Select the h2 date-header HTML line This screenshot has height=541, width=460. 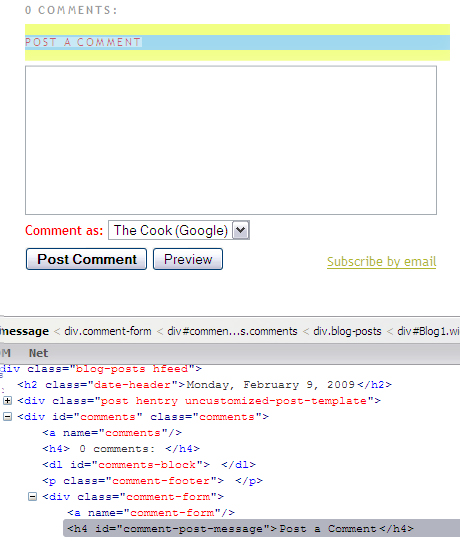coord(205,385)
